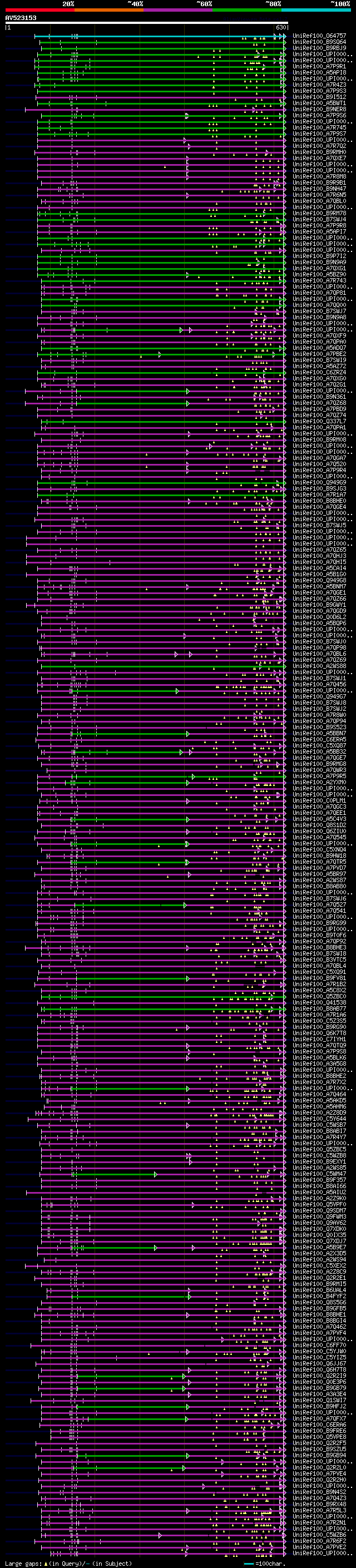Select hit label UniRef100_C6ERA5
Screen dimensions: 356x1568
319,739
